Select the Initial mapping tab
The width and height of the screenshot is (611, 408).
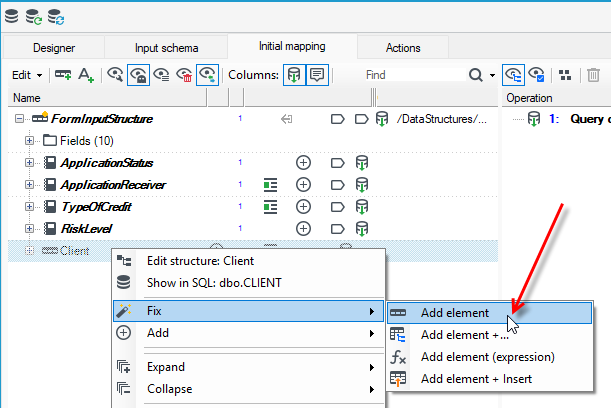coord(292,46)
